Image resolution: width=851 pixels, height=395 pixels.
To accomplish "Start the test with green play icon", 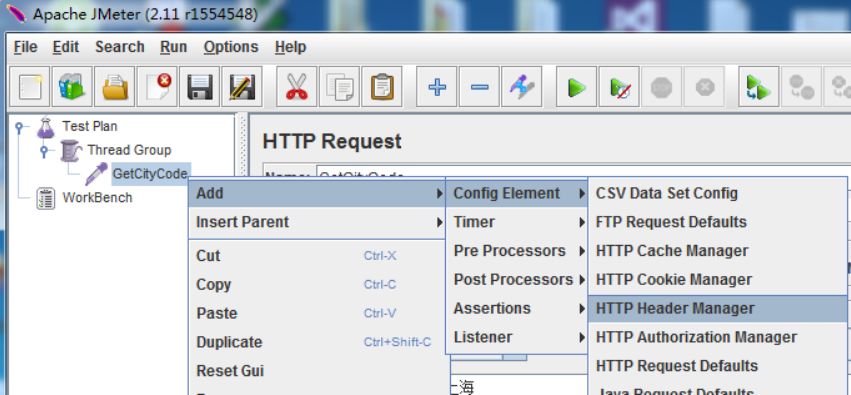I will click(x=576, y=87).
